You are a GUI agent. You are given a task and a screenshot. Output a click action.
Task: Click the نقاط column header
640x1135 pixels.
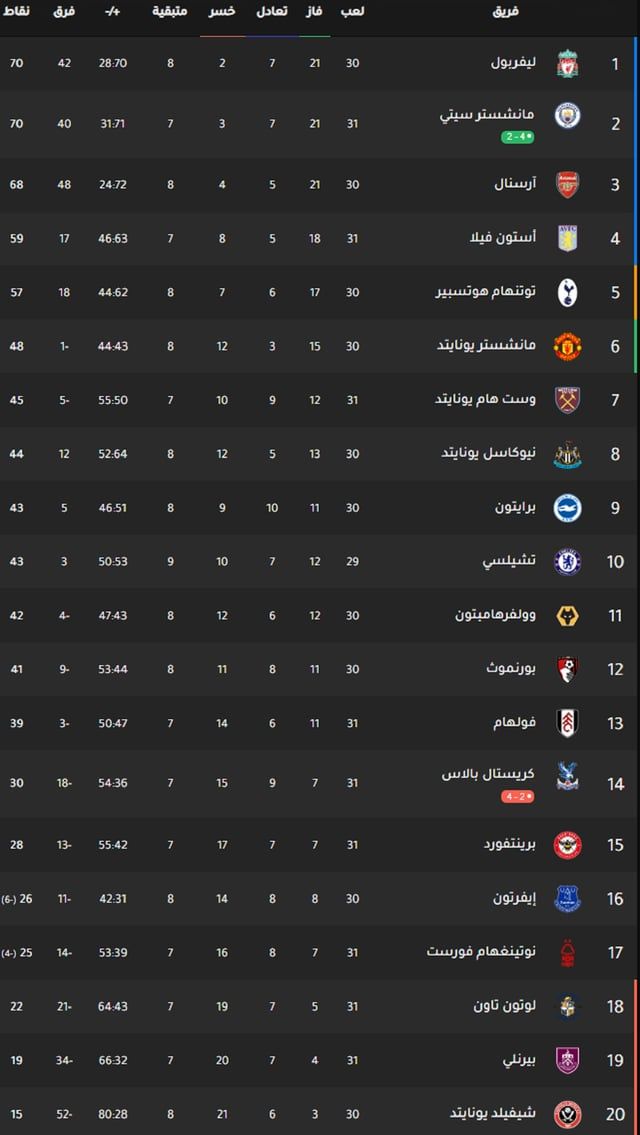(x=15, y=12)
